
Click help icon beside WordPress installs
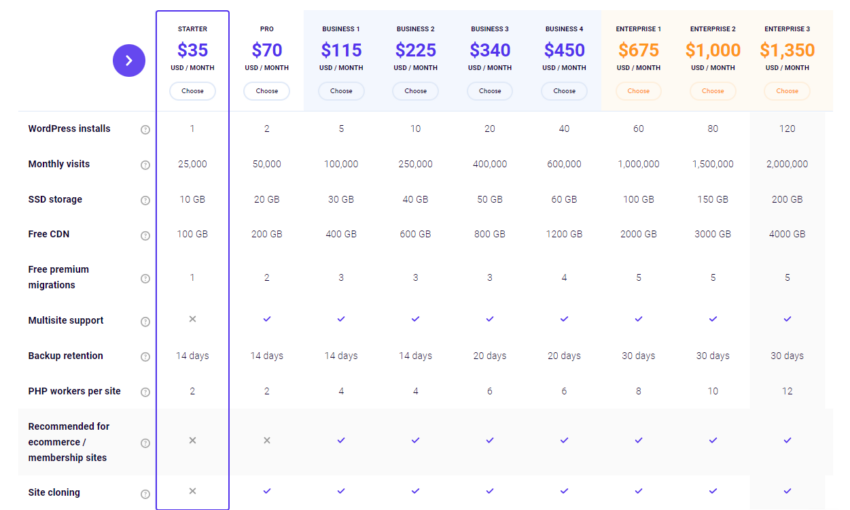[x=145, y=130]
